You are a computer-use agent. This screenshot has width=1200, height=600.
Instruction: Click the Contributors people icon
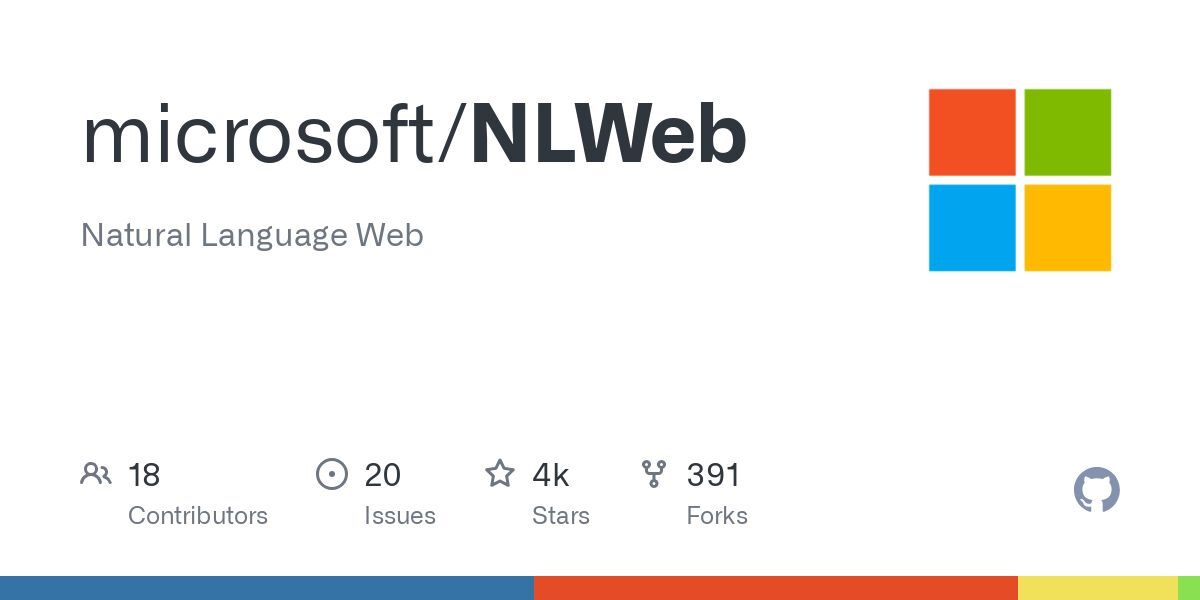(x=96, y=474)
